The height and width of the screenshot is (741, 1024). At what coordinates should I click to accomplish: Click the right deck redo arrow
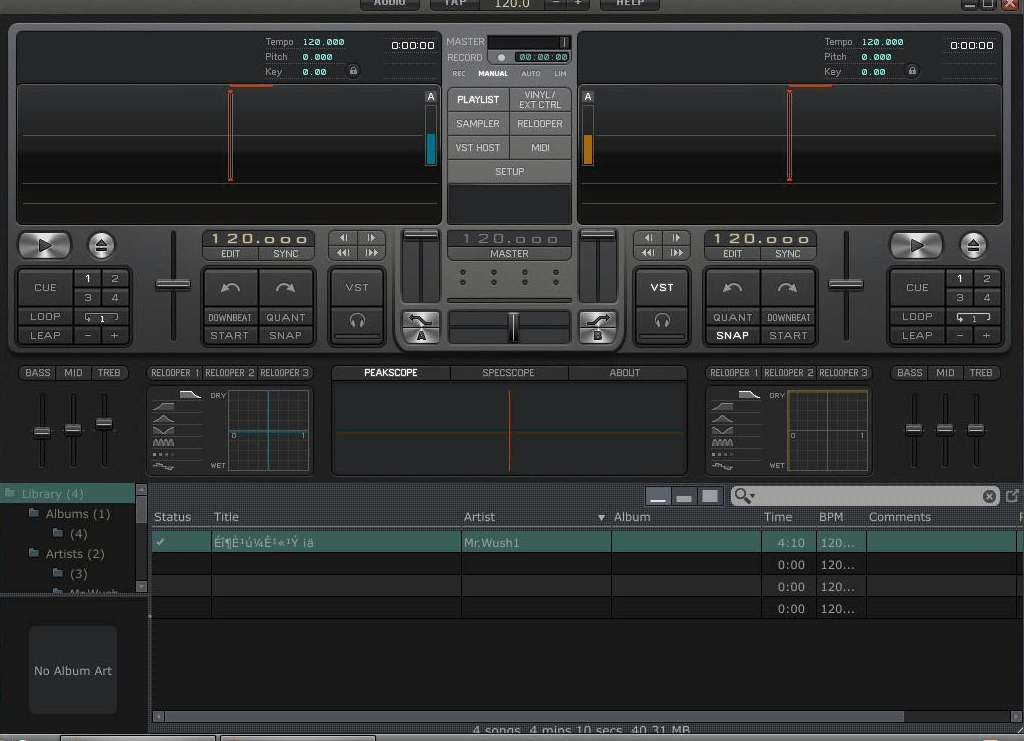(788, 288)
